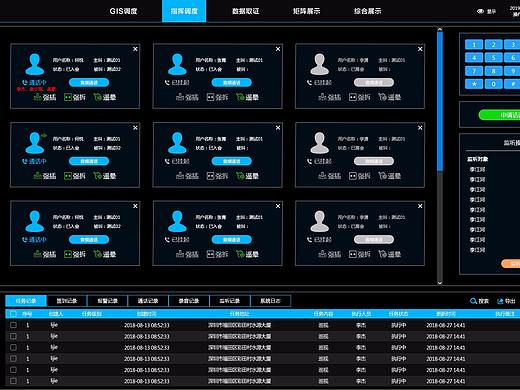Viewport: 520px width, 390px height.
Task: Click 执行中 status in first table row
Action: pyautogui.click(x=399, y=325)
